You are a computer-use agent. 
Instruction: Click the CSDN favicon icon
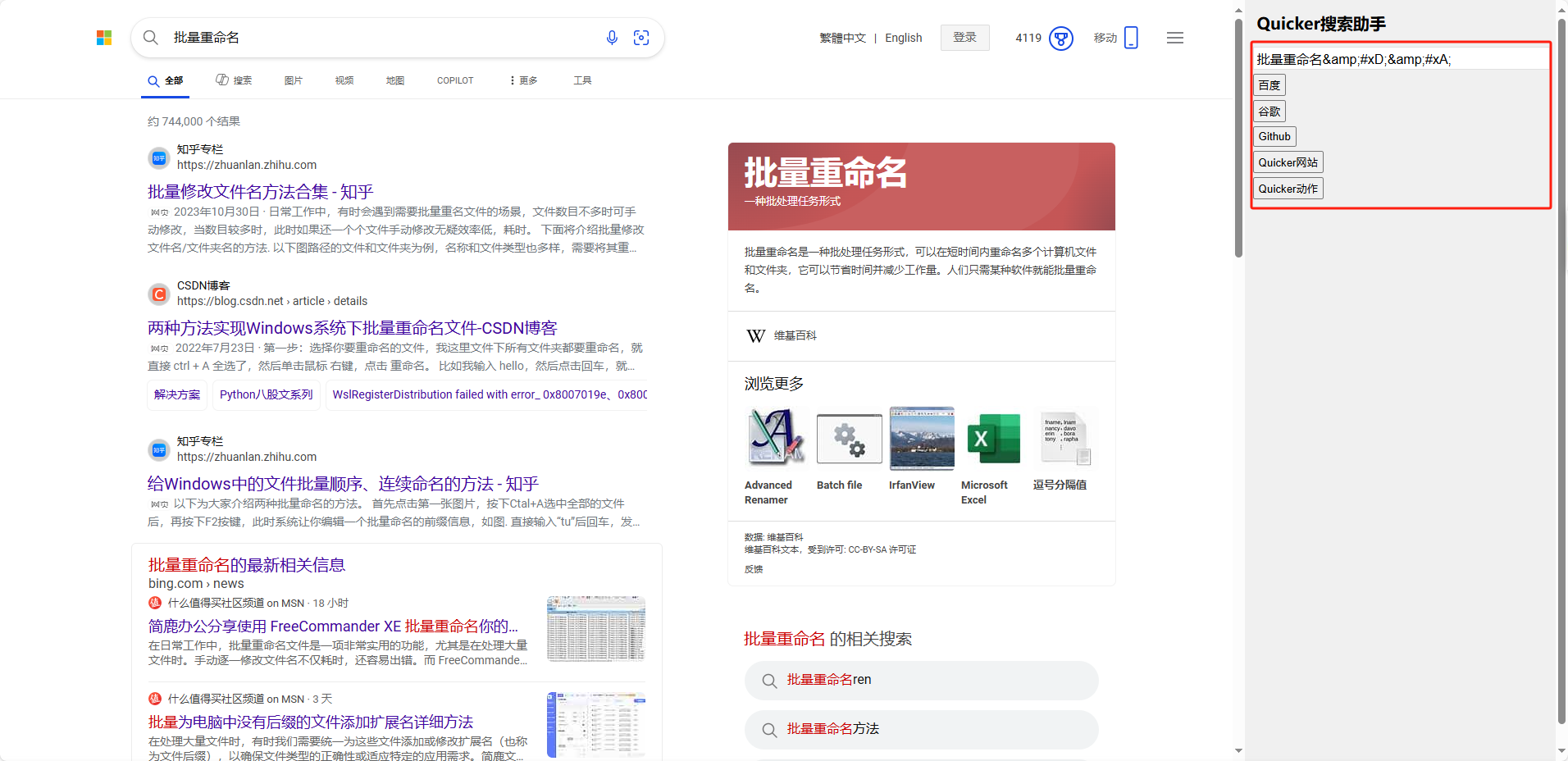(159, 294)
